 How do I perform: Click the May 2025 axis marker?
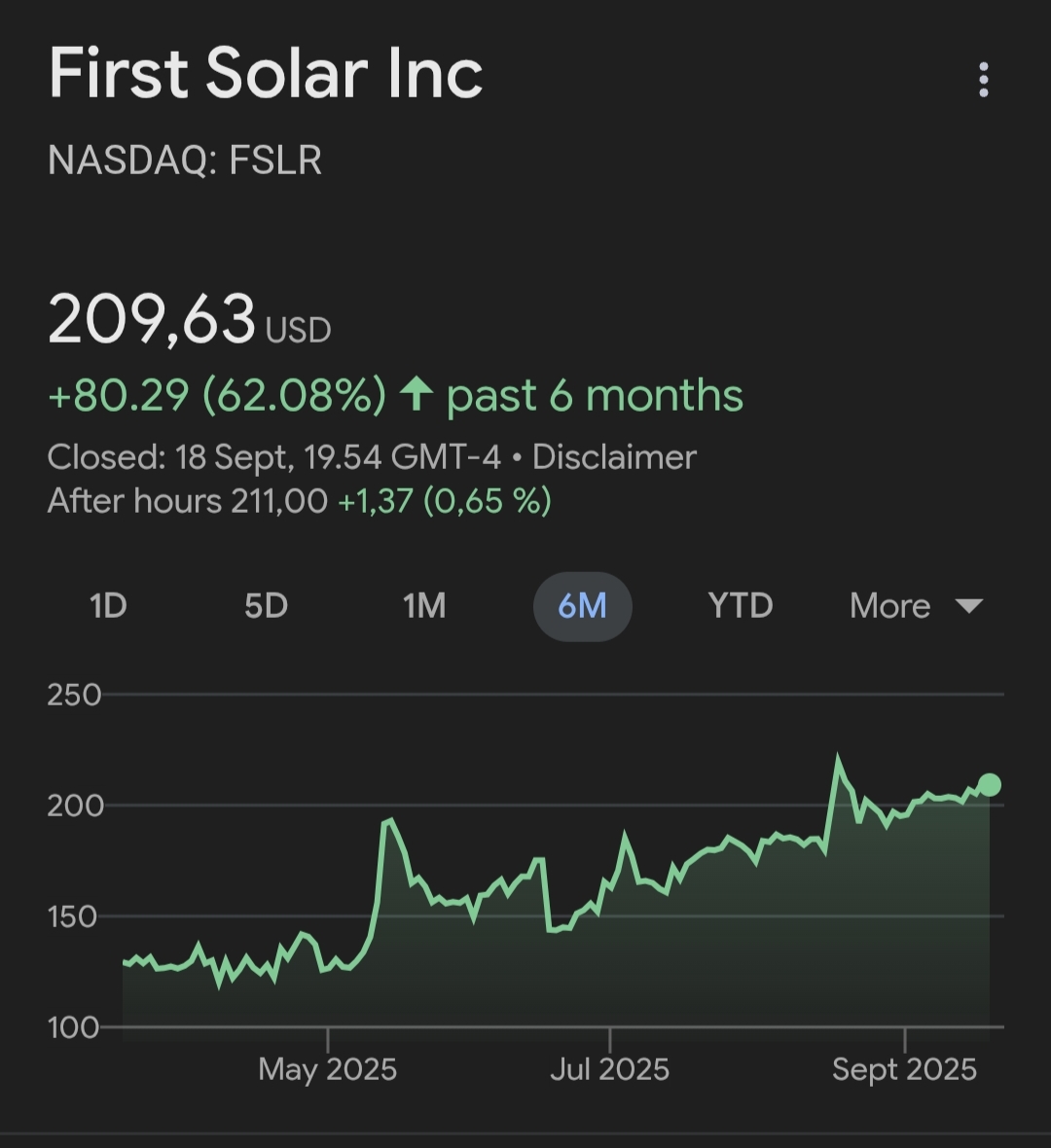coord(328,1070)
